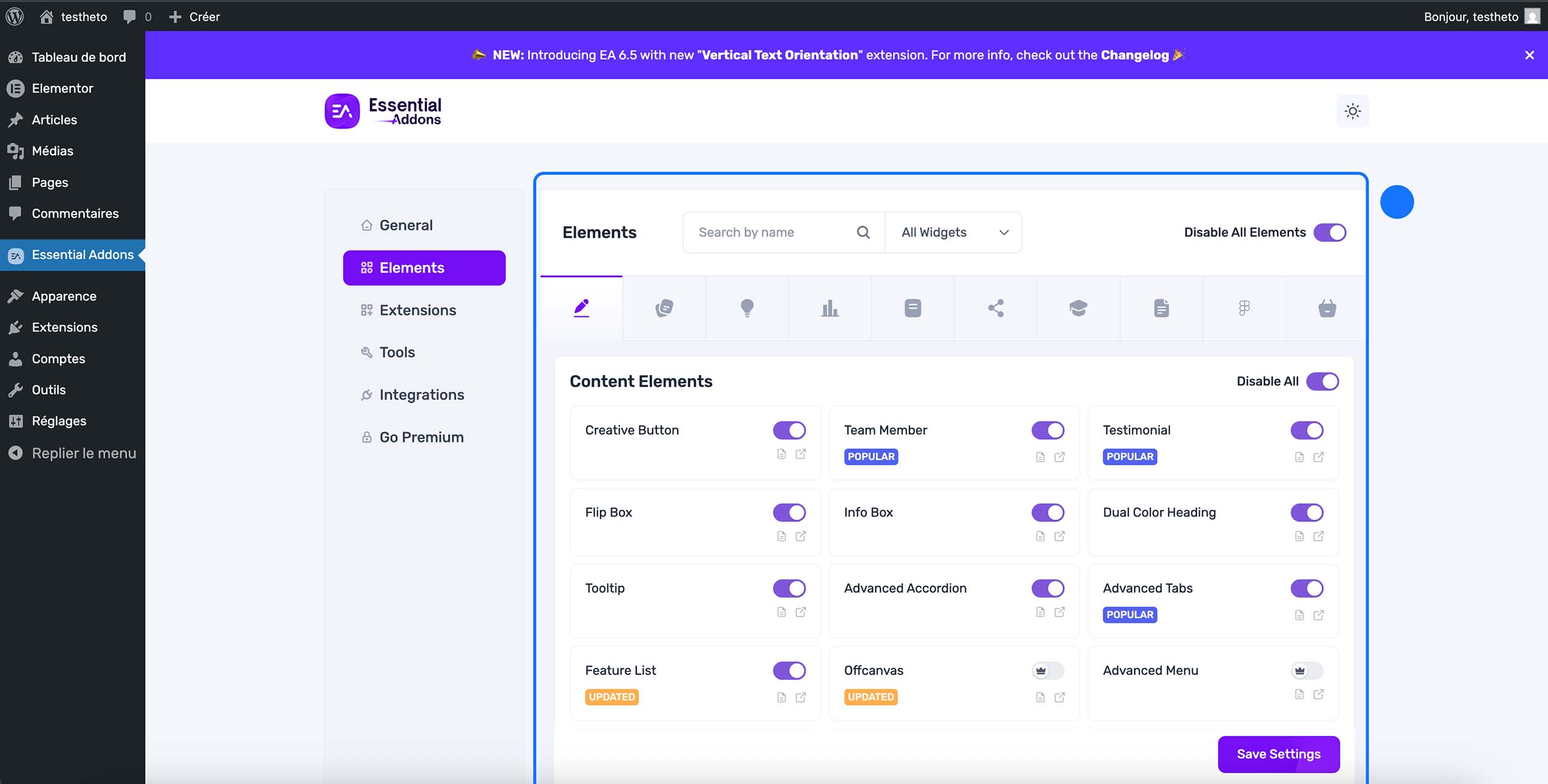Select the lightbulb category icon
Screen dimensions: 1548x784
[x=747, y=308]
